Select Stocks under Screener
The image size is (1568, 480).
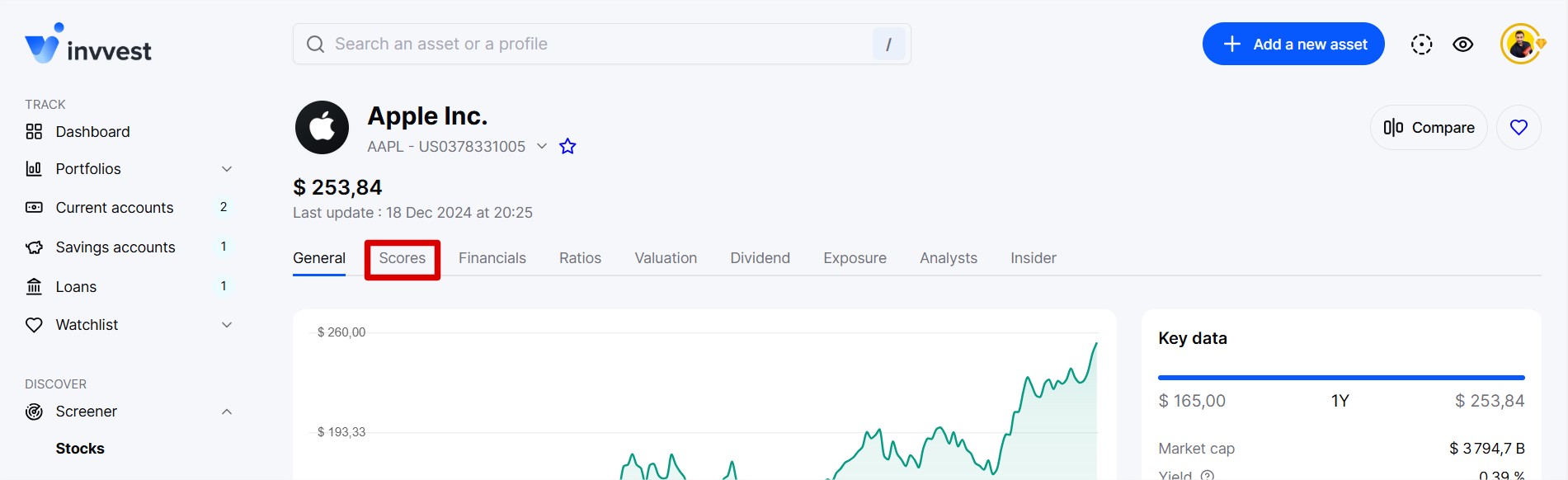click(x=80, y=449)
